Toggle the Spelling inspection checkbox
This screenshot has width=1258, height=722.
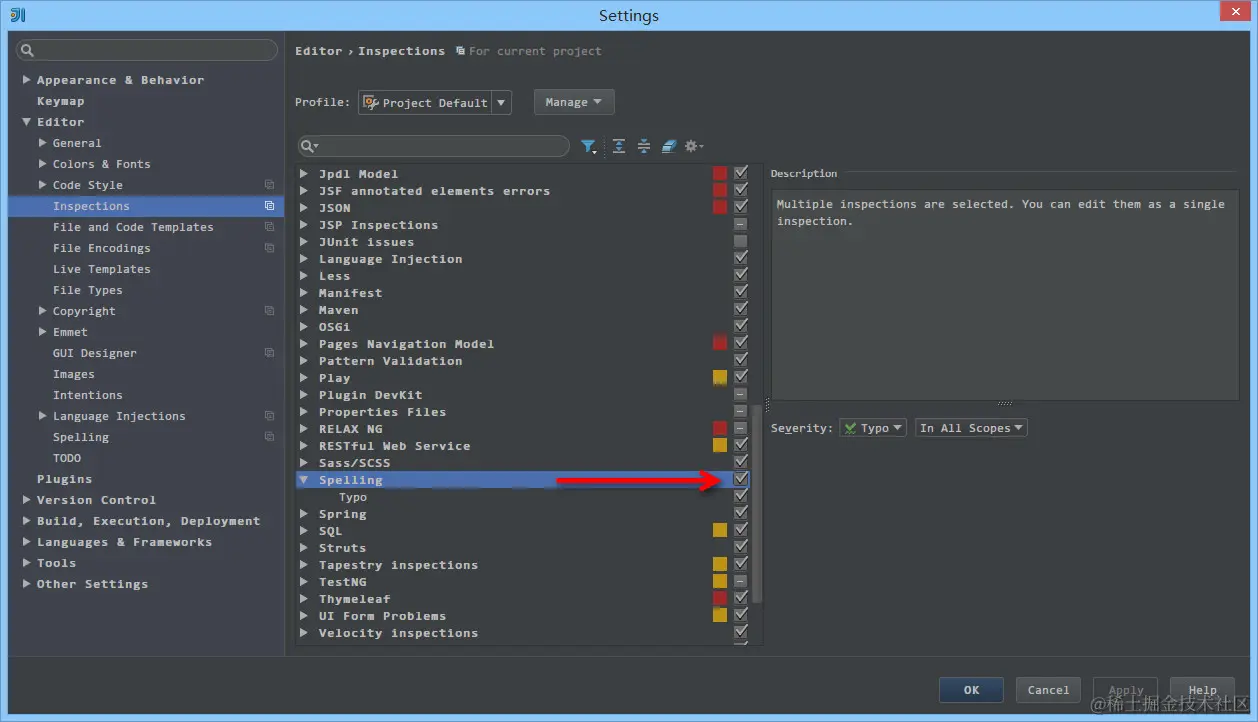(740, 479)
